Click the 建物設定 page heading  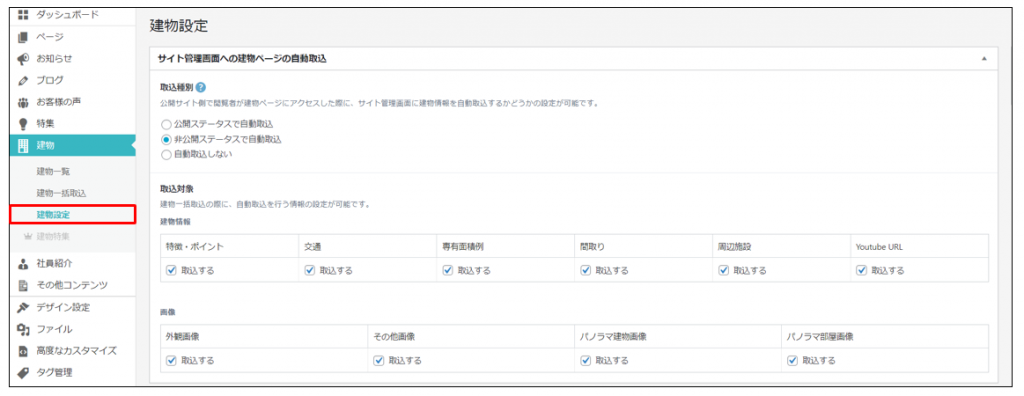(179, 26)
